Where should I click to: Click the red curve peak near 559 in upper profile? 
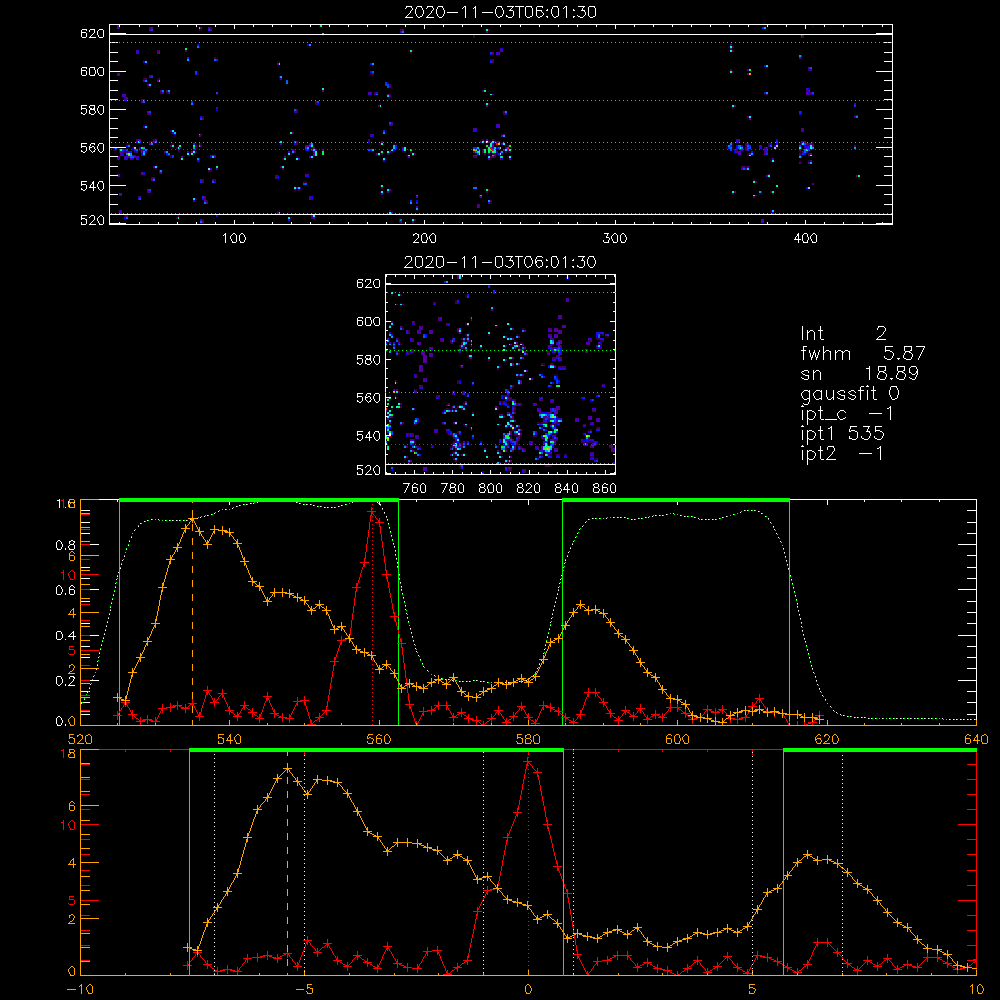tap(372, 510)
